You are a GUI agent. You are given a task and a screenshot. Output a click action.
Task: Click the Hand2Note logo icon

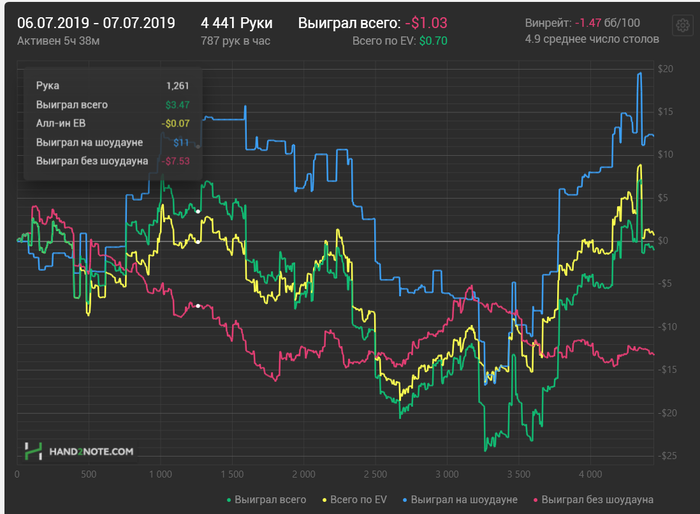33,451
